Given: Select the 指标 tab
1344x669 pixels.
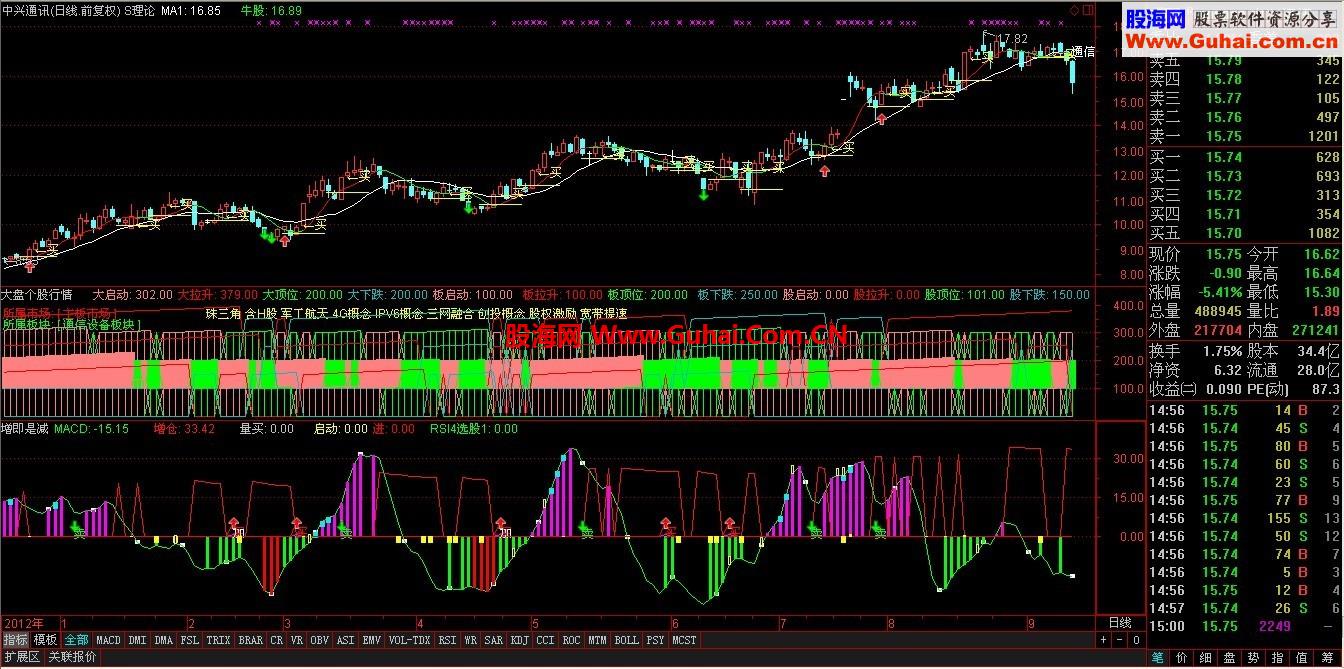Looking at the screenshot, I should 15,640.
